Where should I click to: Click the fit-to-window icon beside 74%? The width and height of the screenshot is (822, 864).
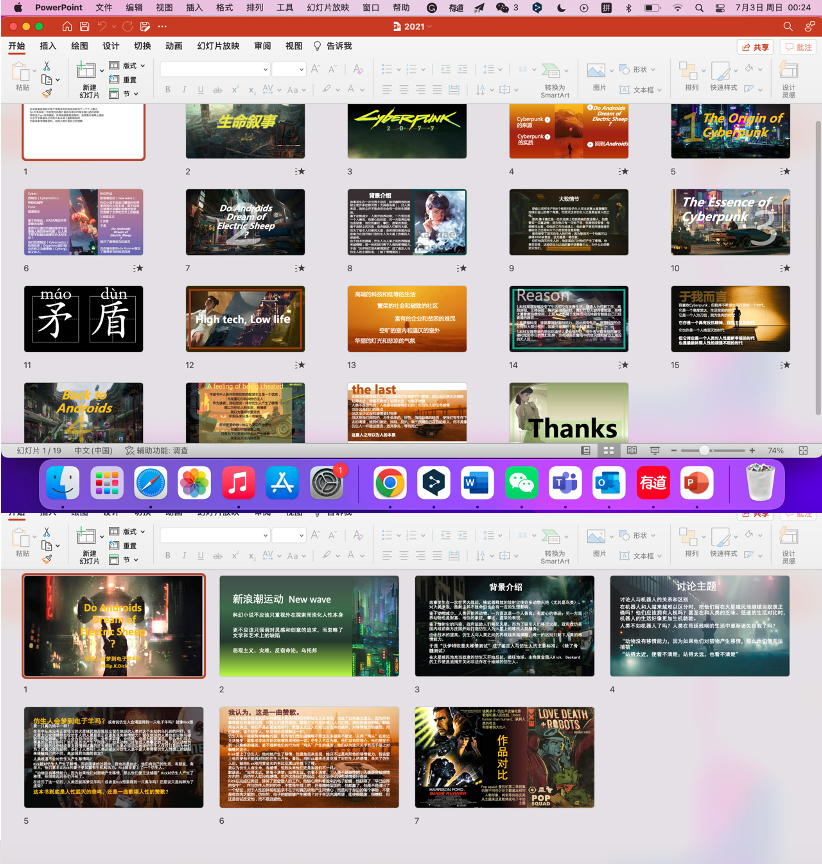tap(805, 451)
